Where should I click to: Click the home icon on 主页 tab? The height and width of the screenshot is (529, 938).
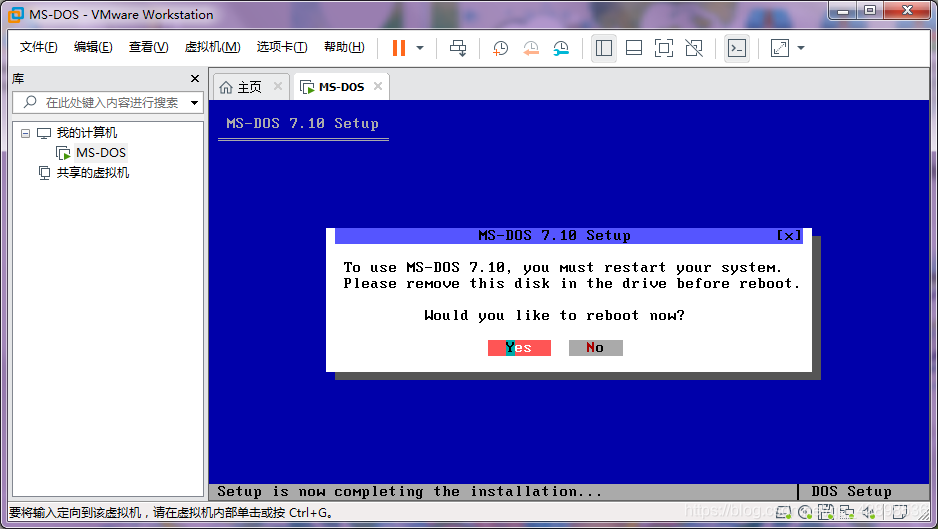tap(226, 87)
